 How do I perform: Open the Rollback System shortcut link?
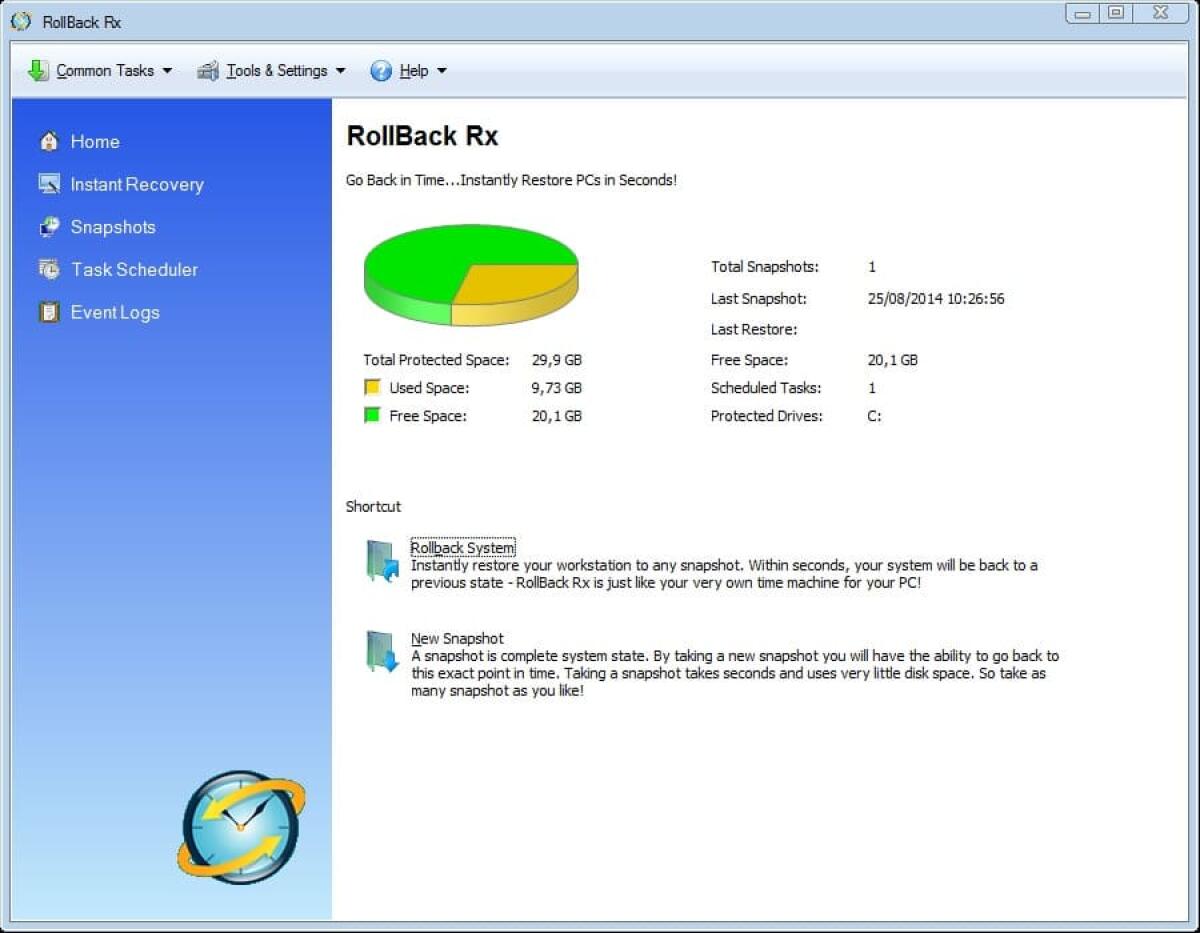(462, 547)
